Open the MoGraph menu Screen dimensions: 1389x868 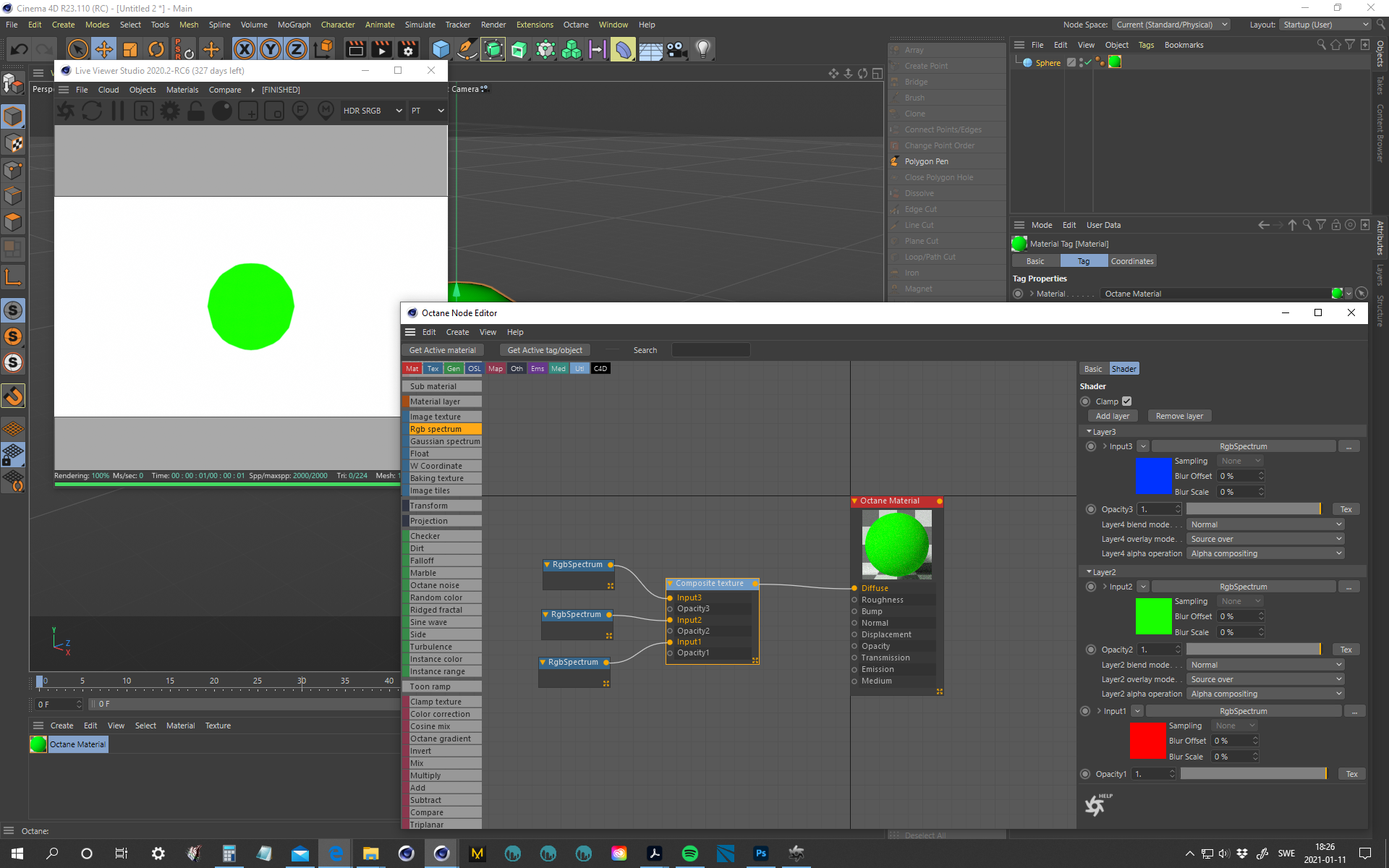click(x=294, y=25)
